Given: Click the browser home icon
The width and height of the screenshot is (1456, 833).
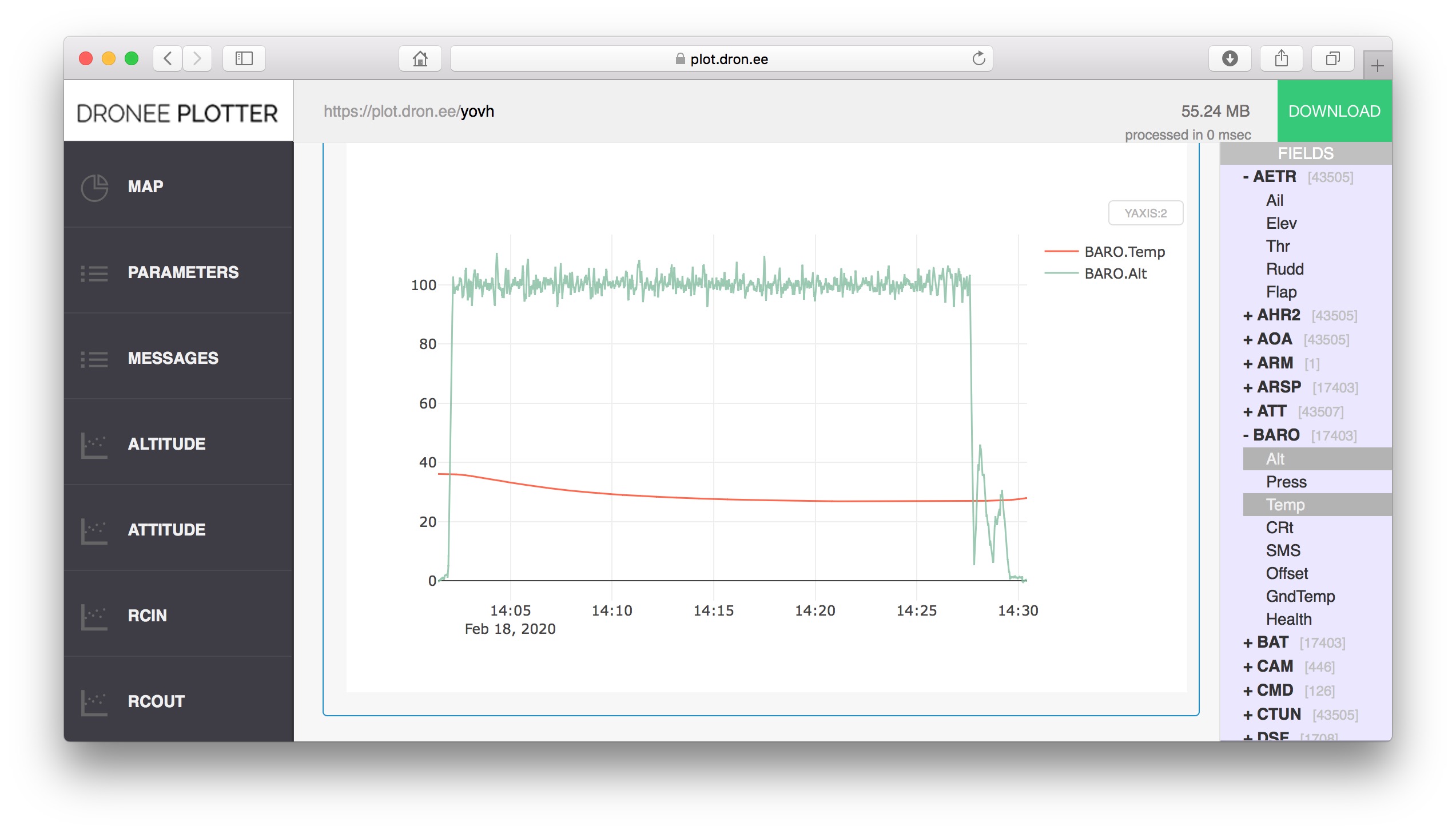Looking at the screenshot, I should [x=420, y=58].
